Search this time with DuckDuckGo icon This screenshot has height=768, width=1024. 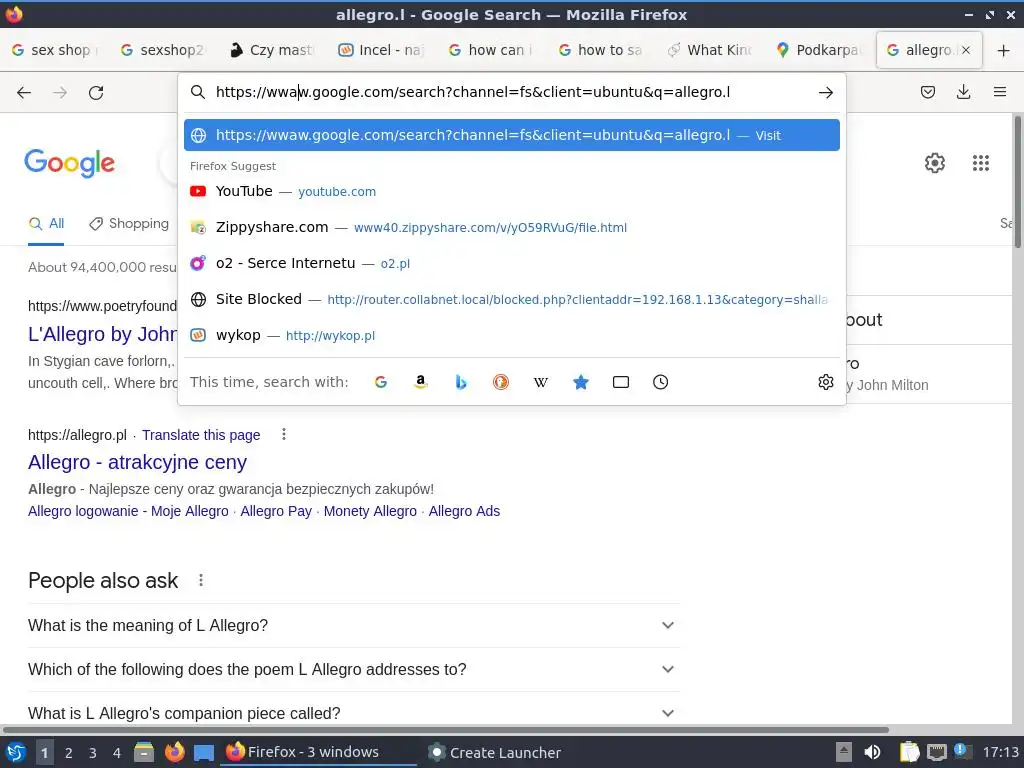(x=501, y=382)
